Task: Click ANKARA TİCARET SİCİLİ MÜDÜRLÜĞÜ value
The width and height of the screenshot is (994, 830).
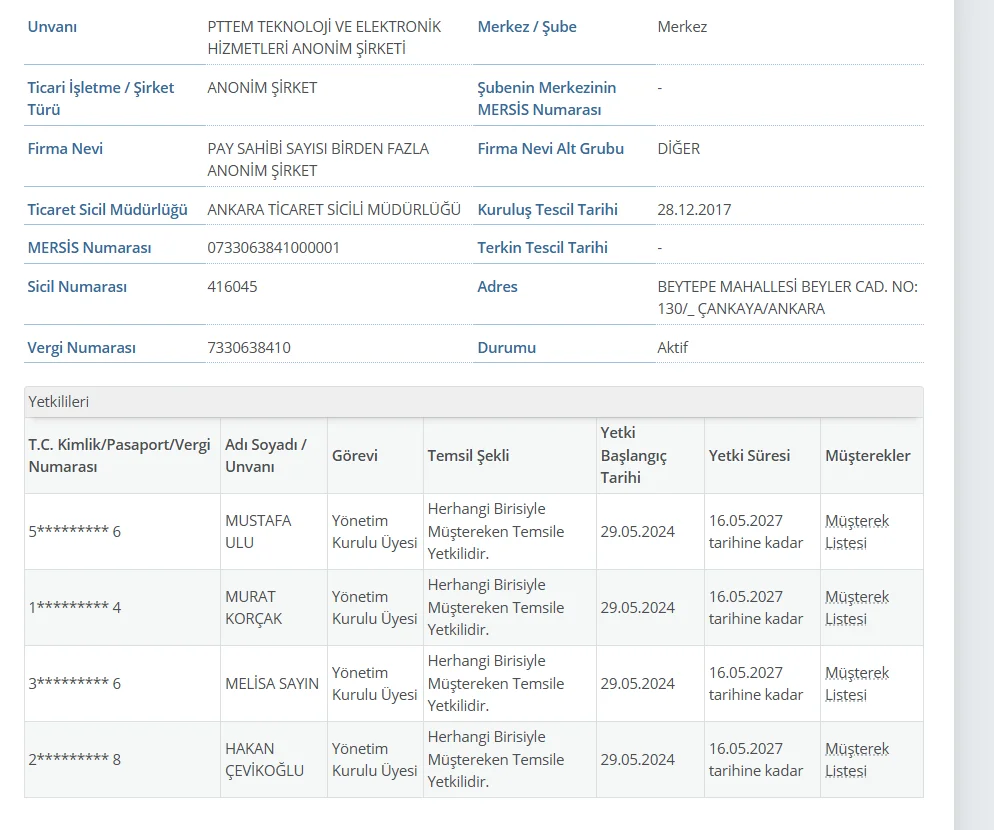Action: (334, 209)
